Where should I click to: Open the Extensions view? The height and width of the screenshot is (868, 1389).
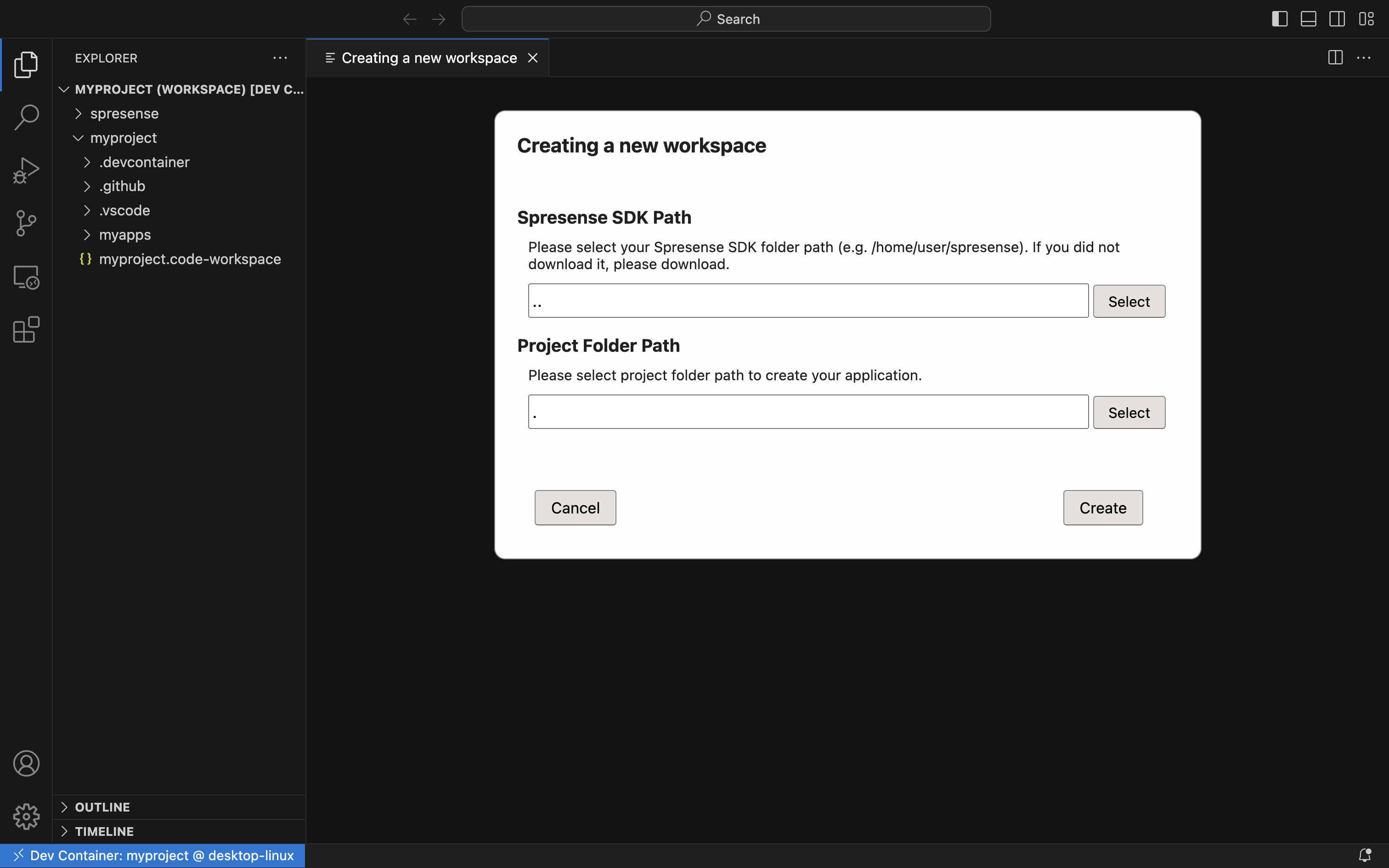pos(26,330)
